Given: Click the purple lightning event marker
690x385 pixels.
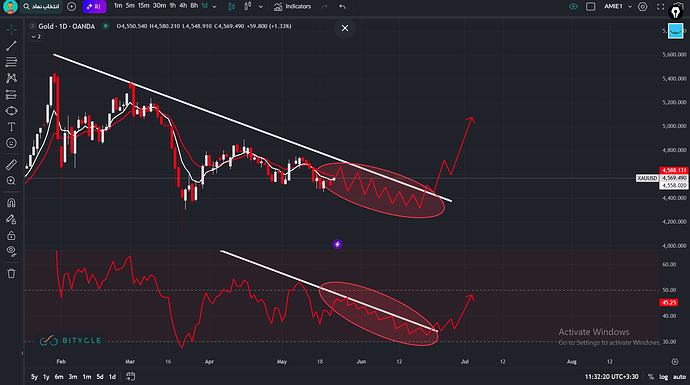Looking at the screenshot, I should pos(338,244).
